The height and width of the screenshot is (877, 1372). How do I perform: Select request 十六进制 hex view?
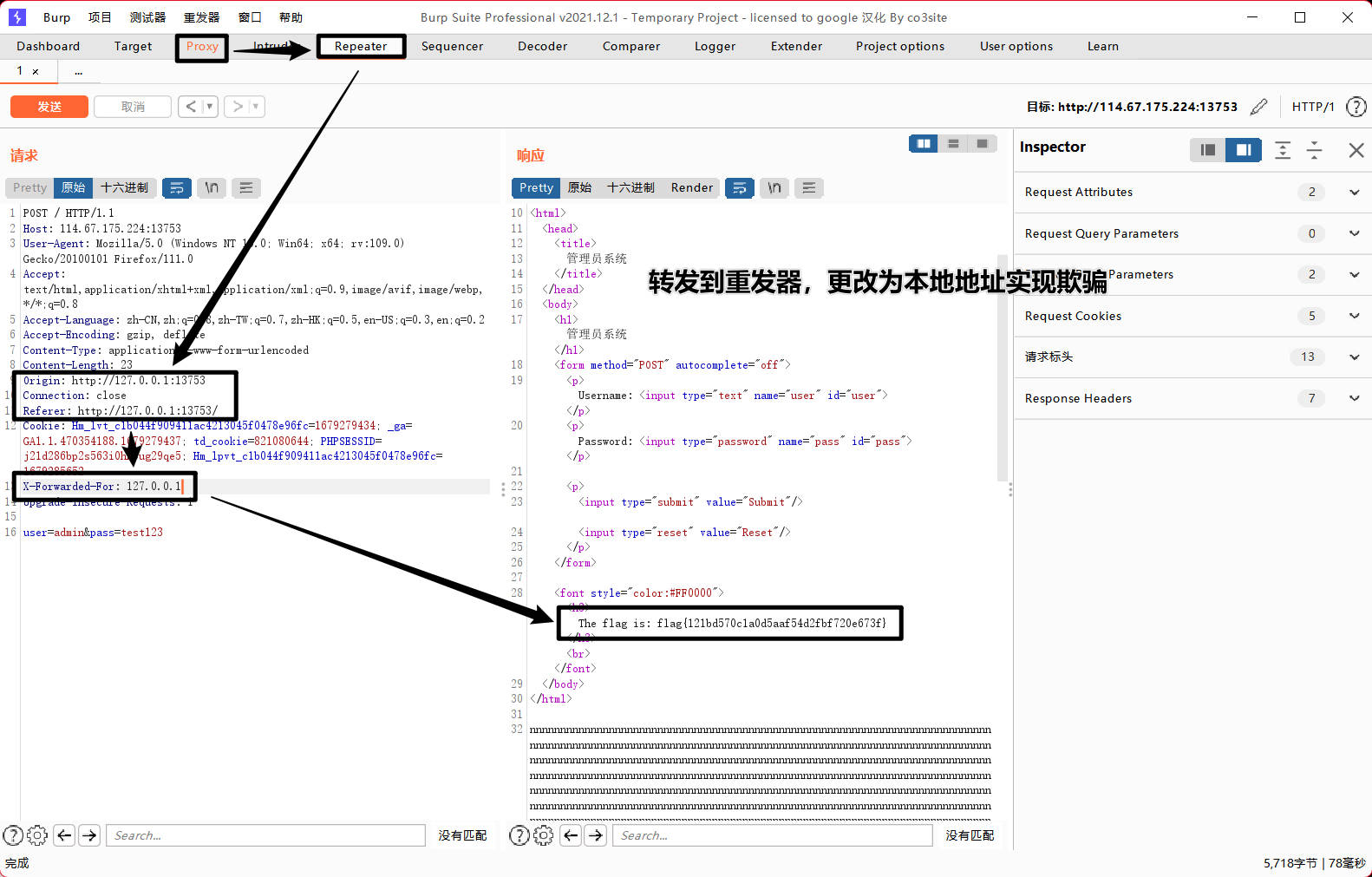124,187
